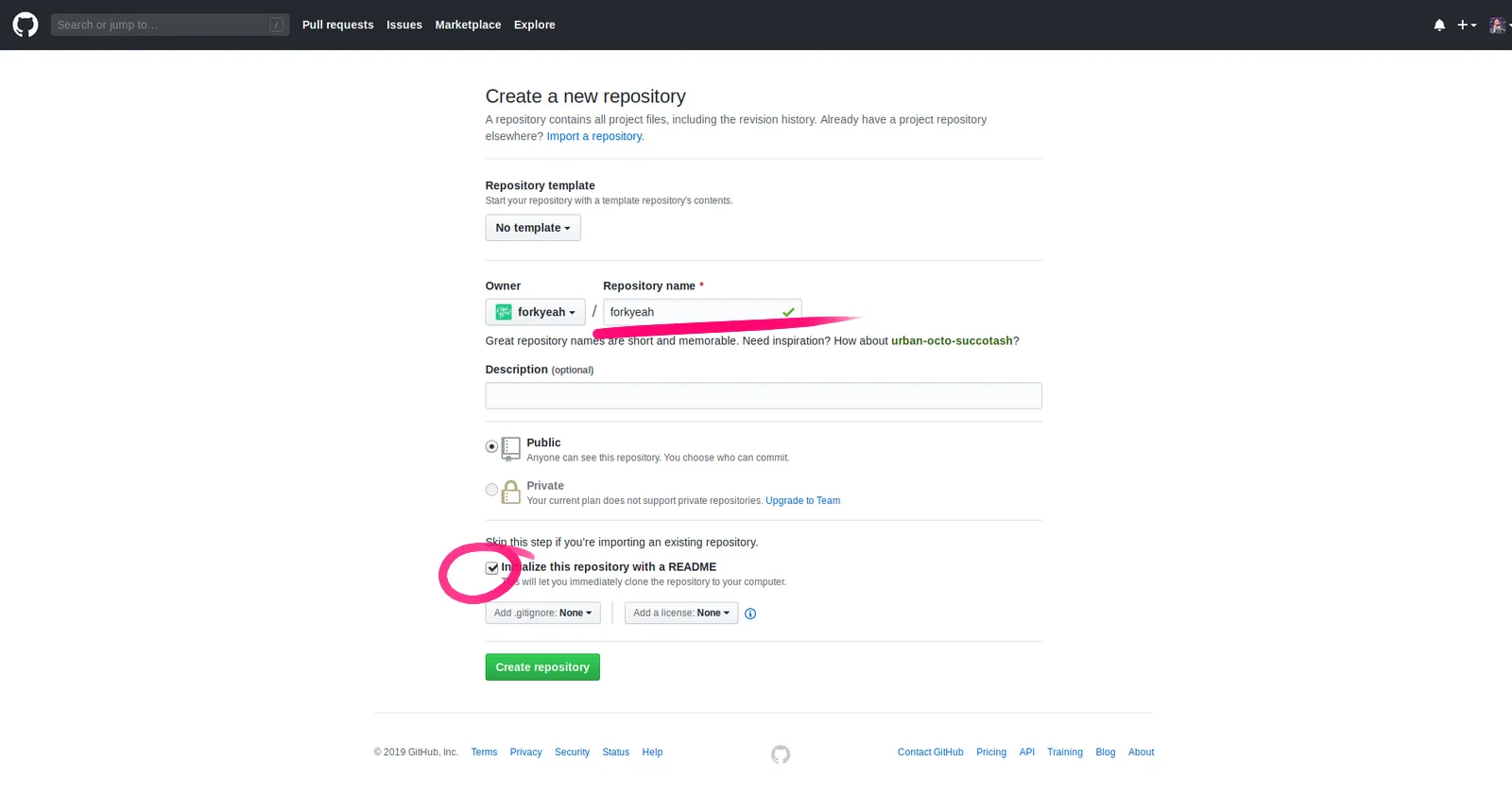
Task: Toggle Initialize this repository with a README
Action: coord(492,568)
